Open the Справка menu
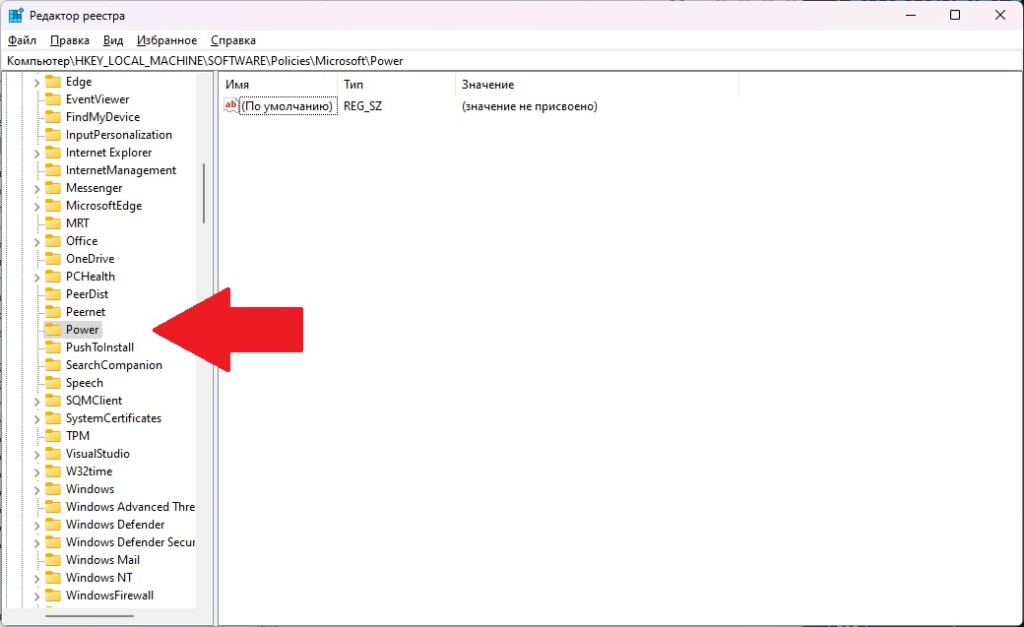The height and width of the screenshot is (627, 1024). (233, 41)
